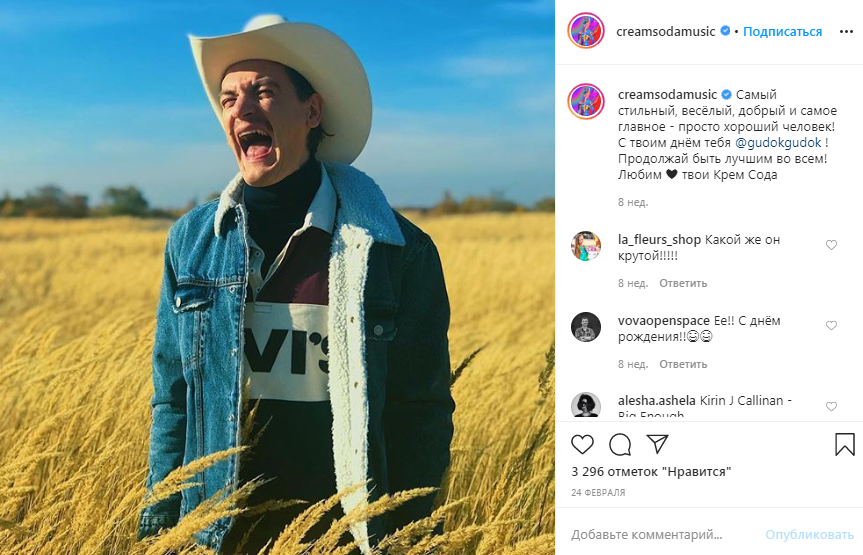Like vovaopenspace's comment
Viewport: 863px width, 555px height.
point(831,326)
